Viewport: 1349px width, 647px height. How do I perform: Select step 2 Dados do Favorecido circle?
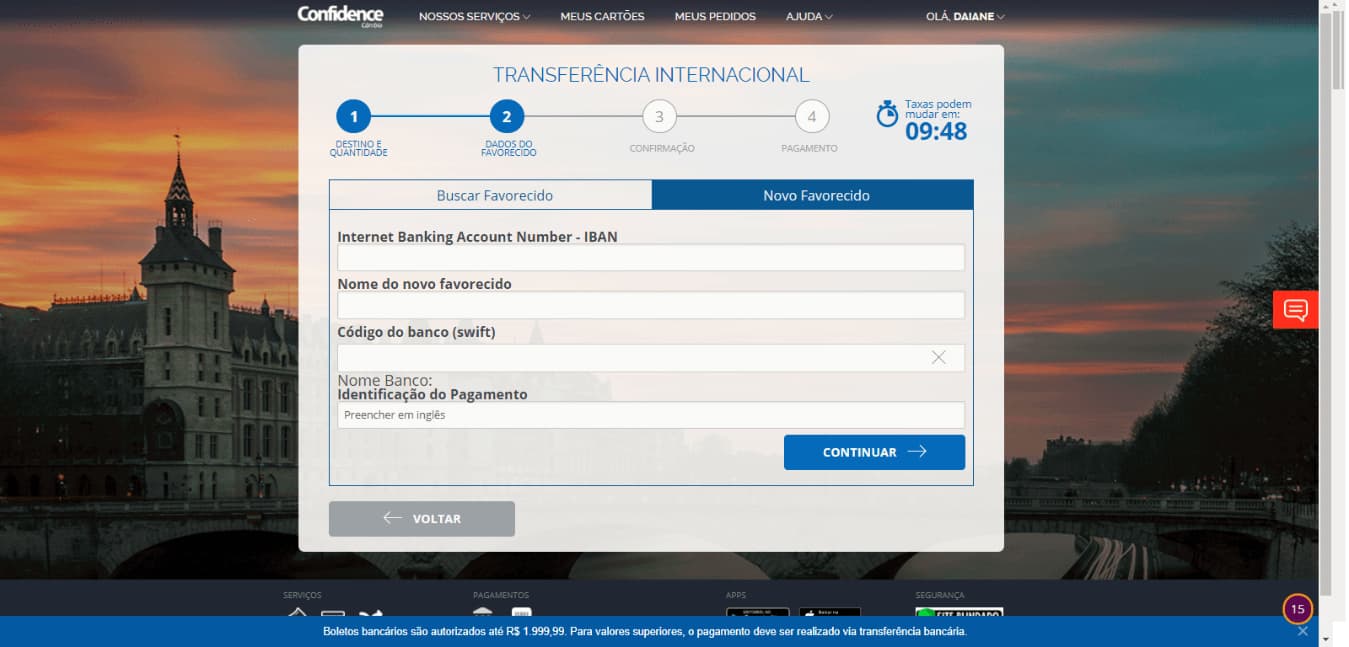(507, 117)
